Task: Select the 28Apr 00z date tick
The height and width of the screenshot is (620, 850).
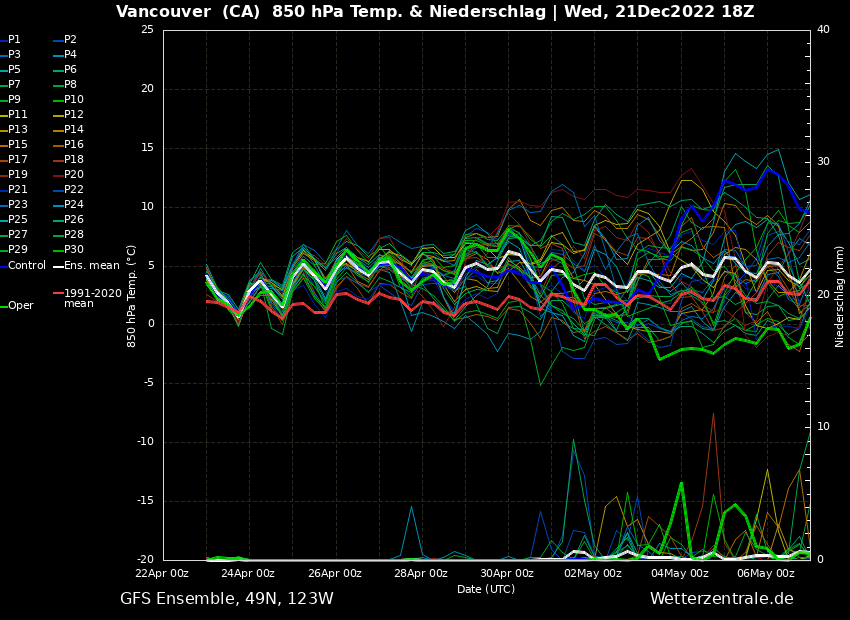Action: pos(421,573)
